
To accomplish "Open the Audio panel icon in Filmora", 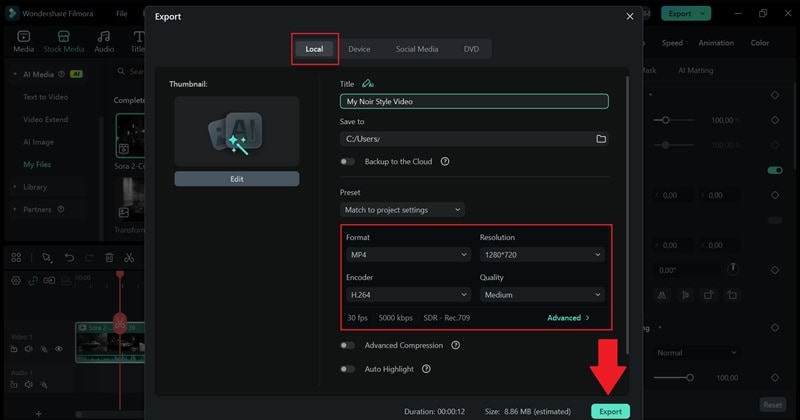I will point(104,41).
